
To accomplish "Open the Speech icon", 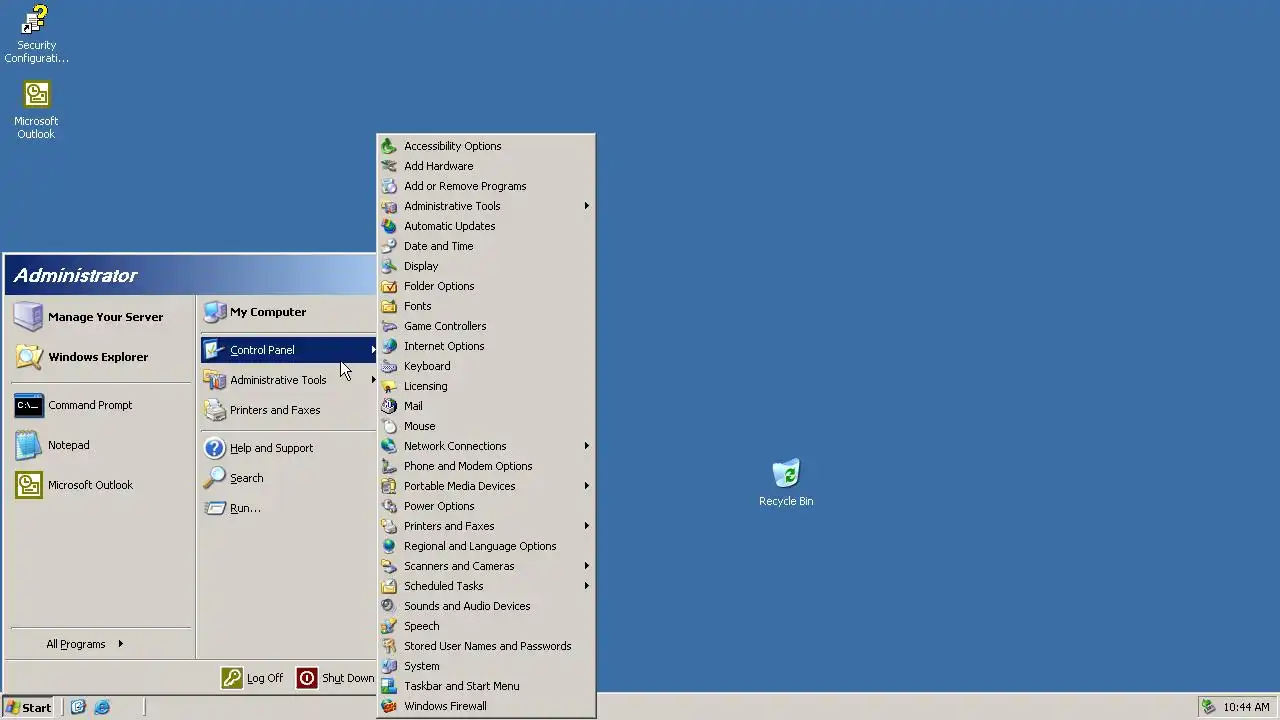I will [389, 626].
